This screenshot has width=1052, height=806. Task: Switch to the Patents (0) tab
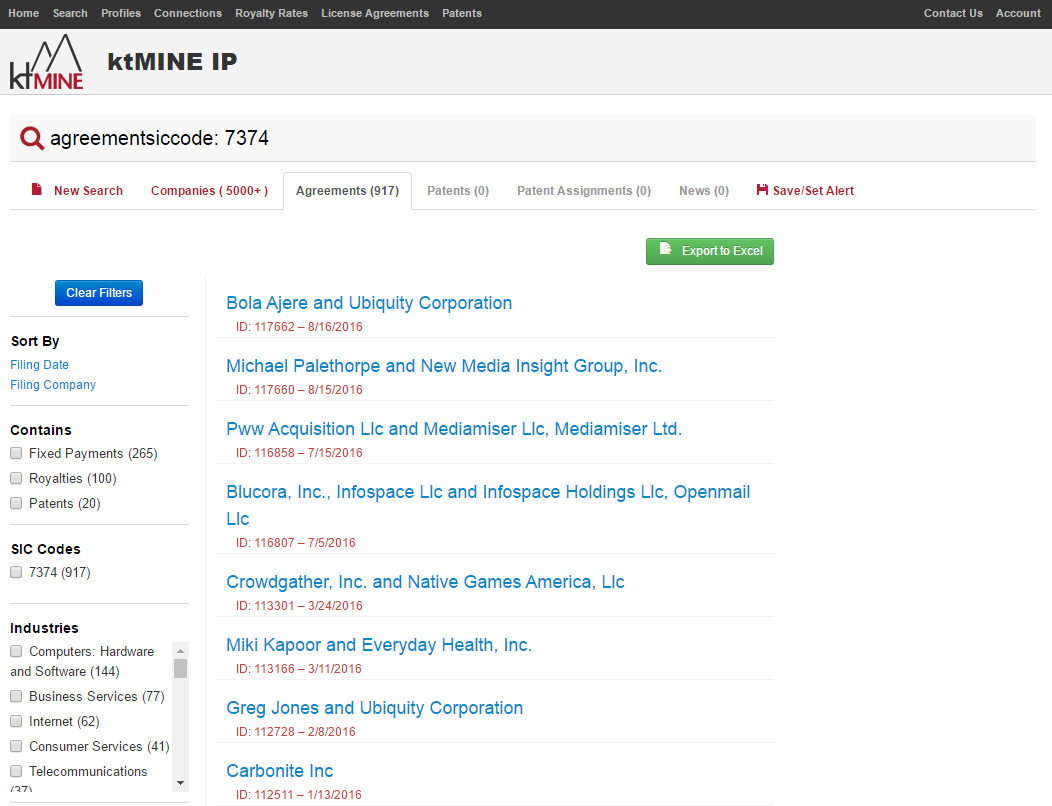[458, 191]
